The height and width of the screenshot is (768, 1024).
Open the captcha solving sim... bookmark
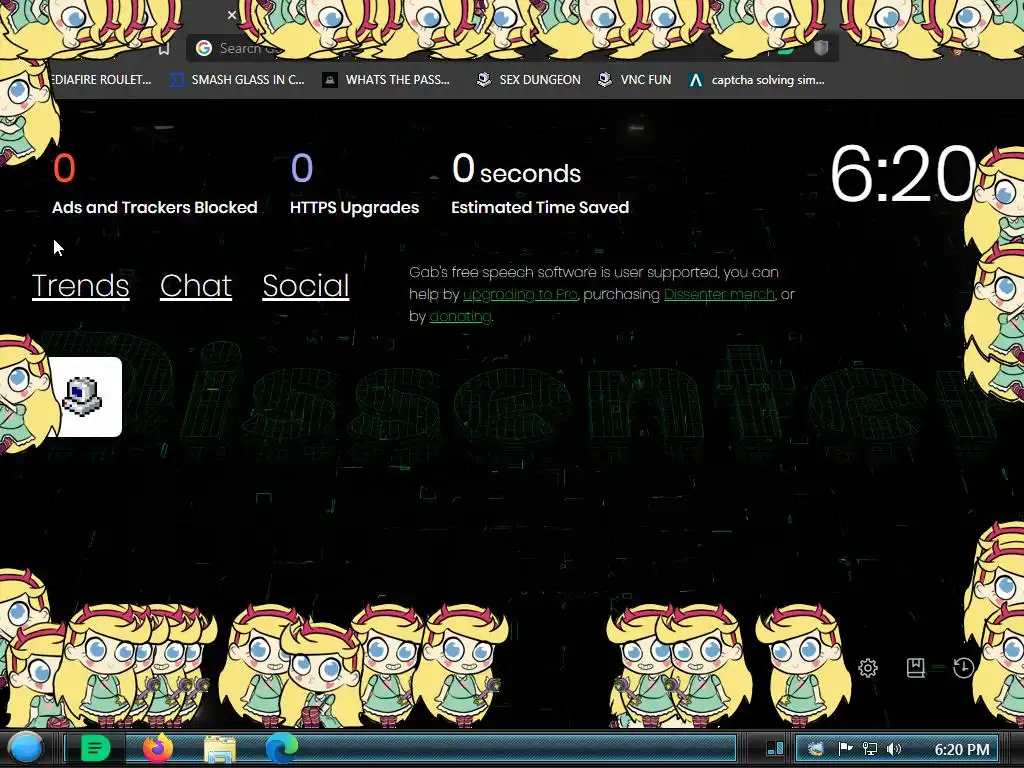tap(756, 80)
